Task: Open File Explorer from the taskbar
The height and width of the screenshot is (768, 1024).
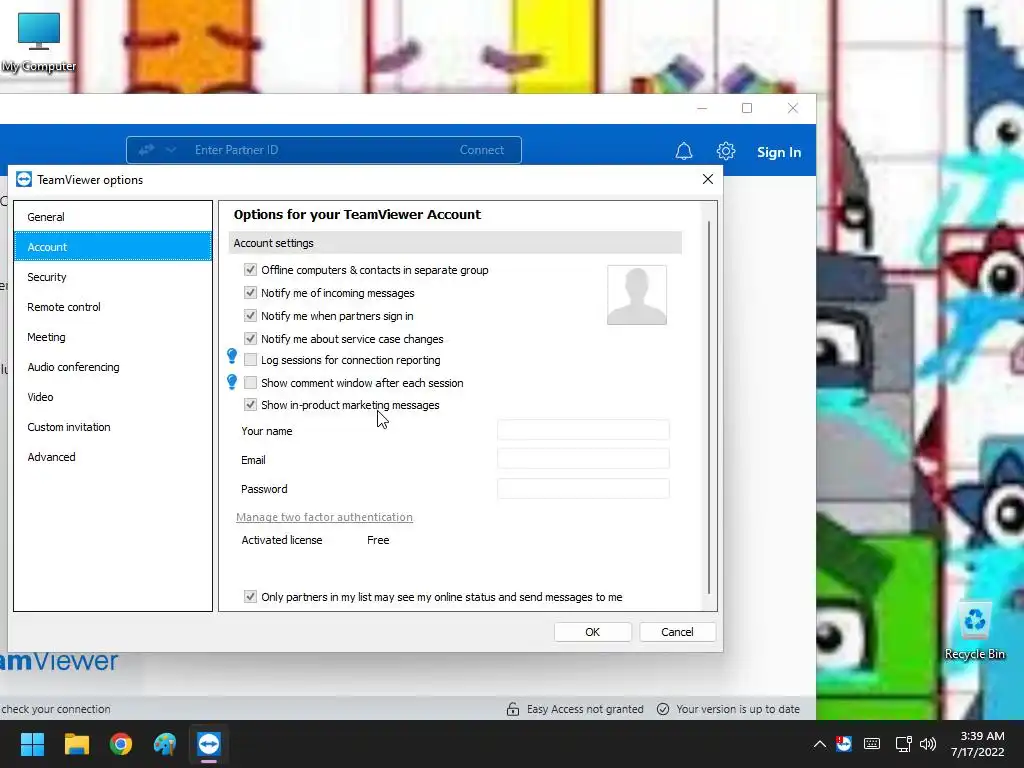Action: pos(76,744)
